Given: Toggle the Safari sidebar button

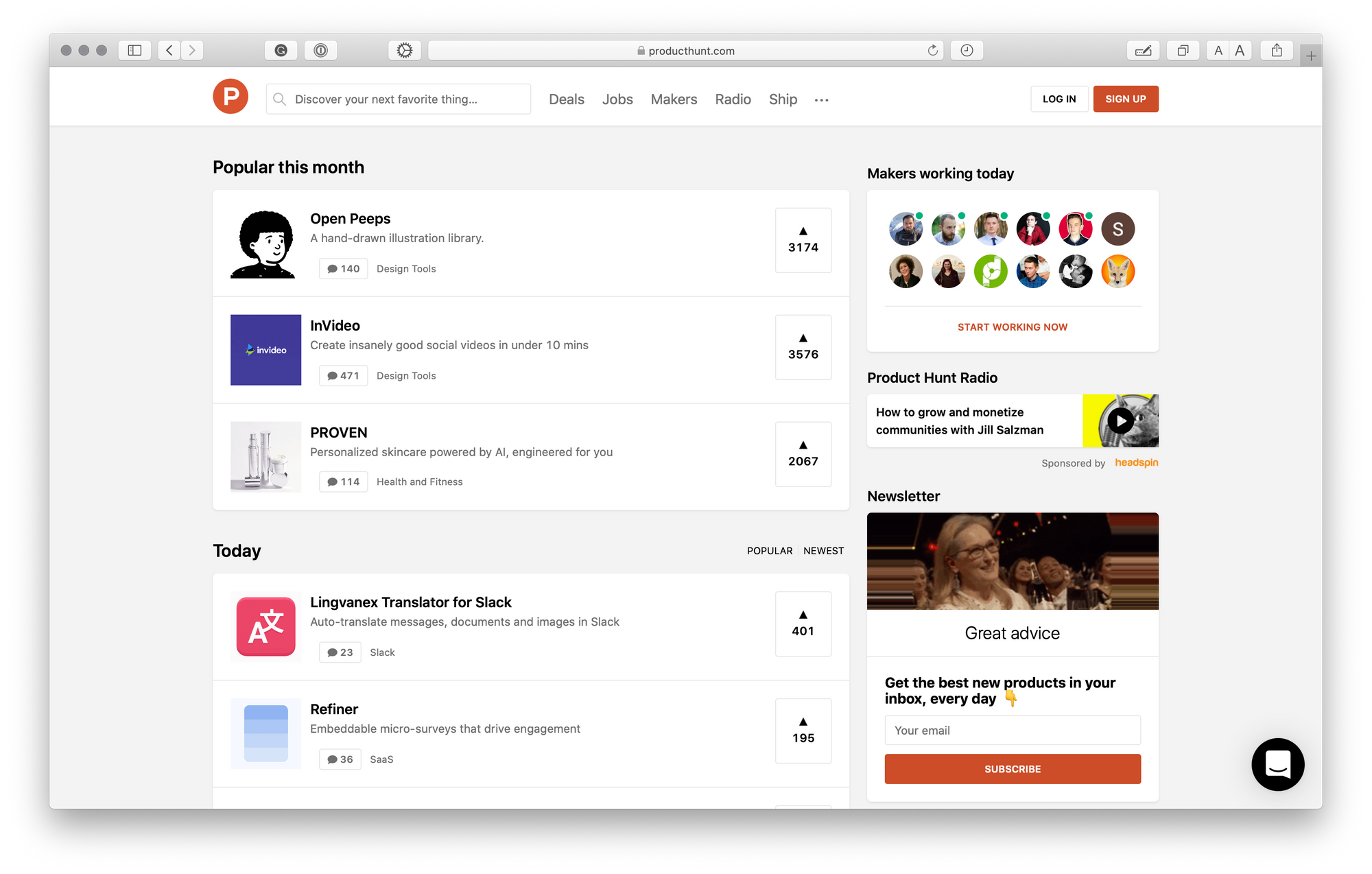Looking at the screenshot, I should point(134,50).
